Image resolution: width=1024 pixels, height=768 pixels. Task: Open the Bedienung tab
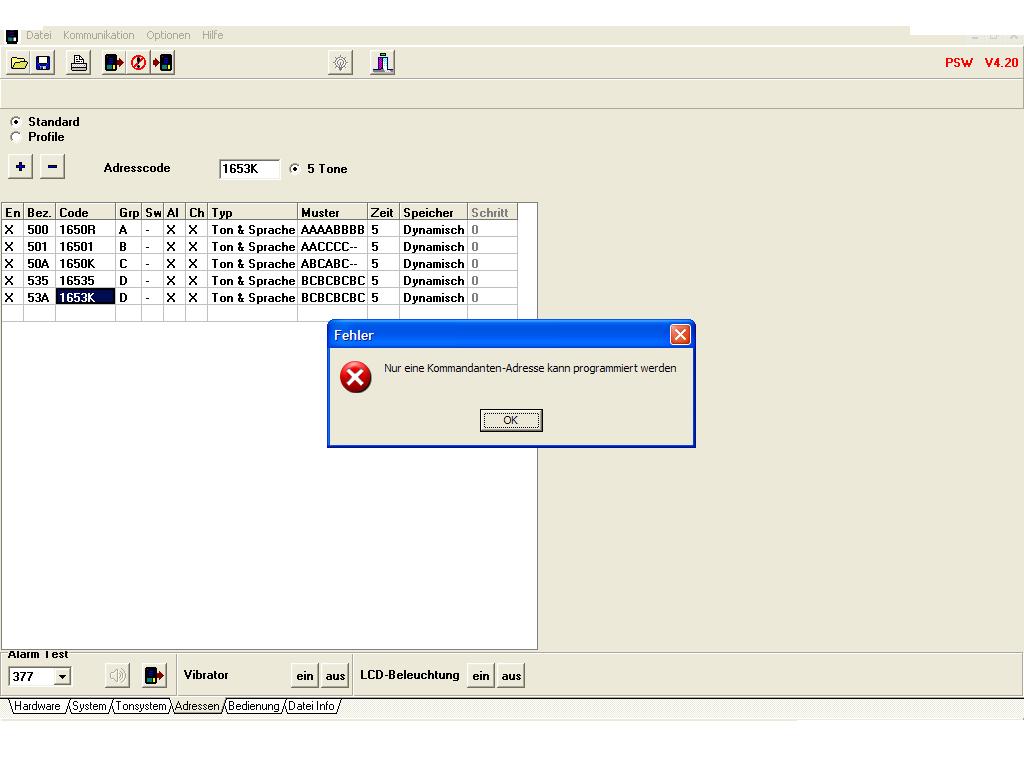pyautogui.click(x=254, y=706)
